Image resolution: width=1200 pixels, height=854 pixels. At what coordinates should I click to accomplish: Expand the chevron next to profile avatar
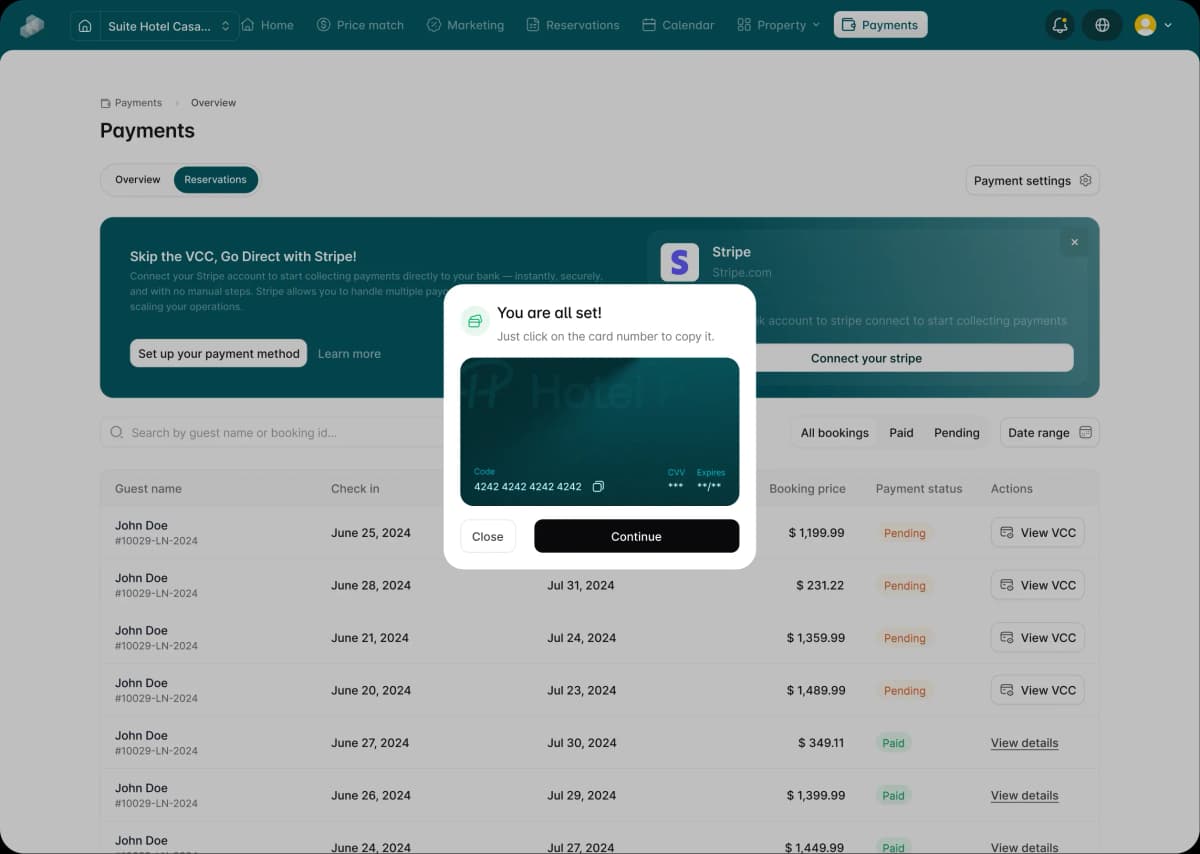click(1168, 25)
